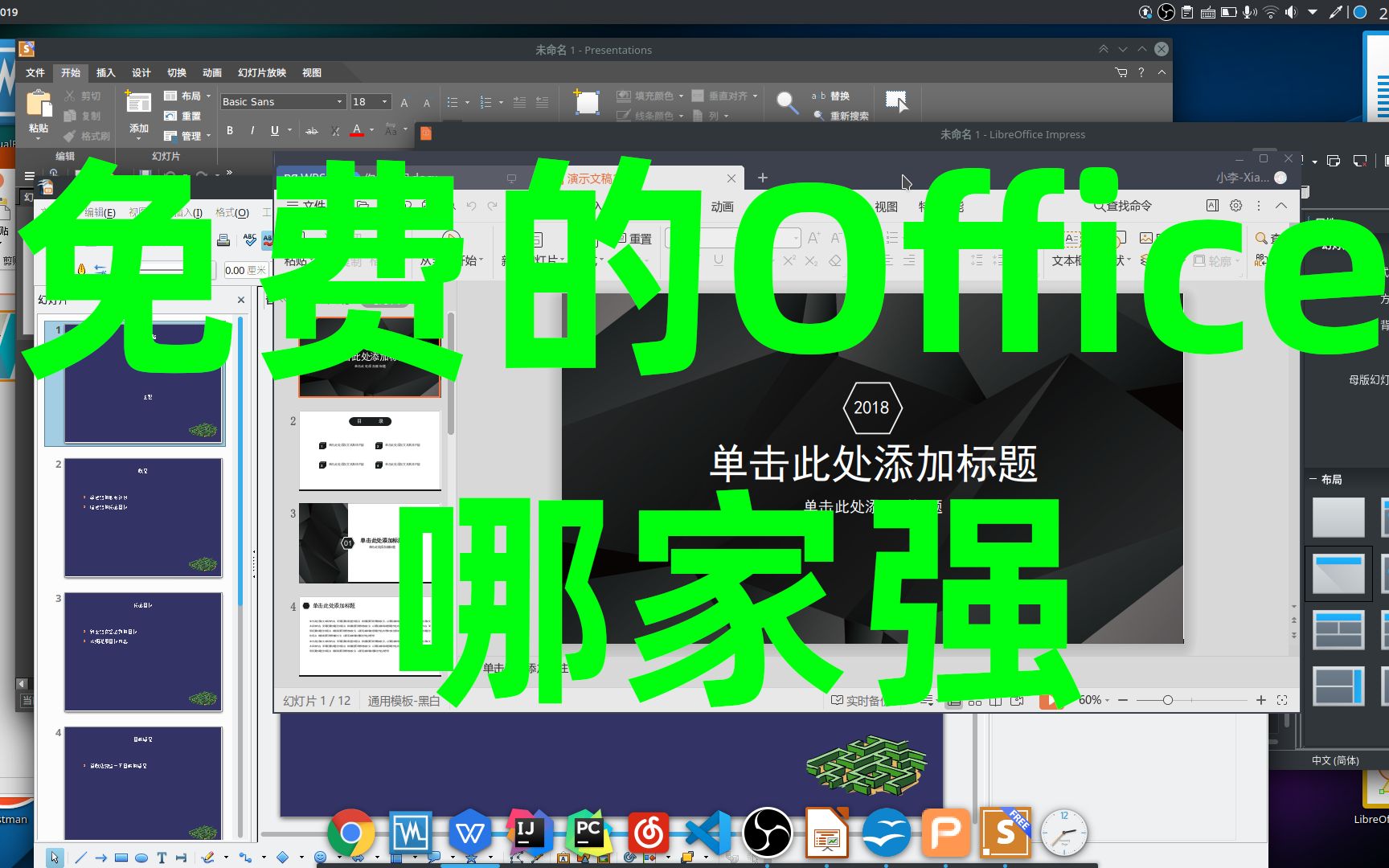Switch to the 切换 tab in Presentations
The image size is (1389, 868).
pos(177,72)
